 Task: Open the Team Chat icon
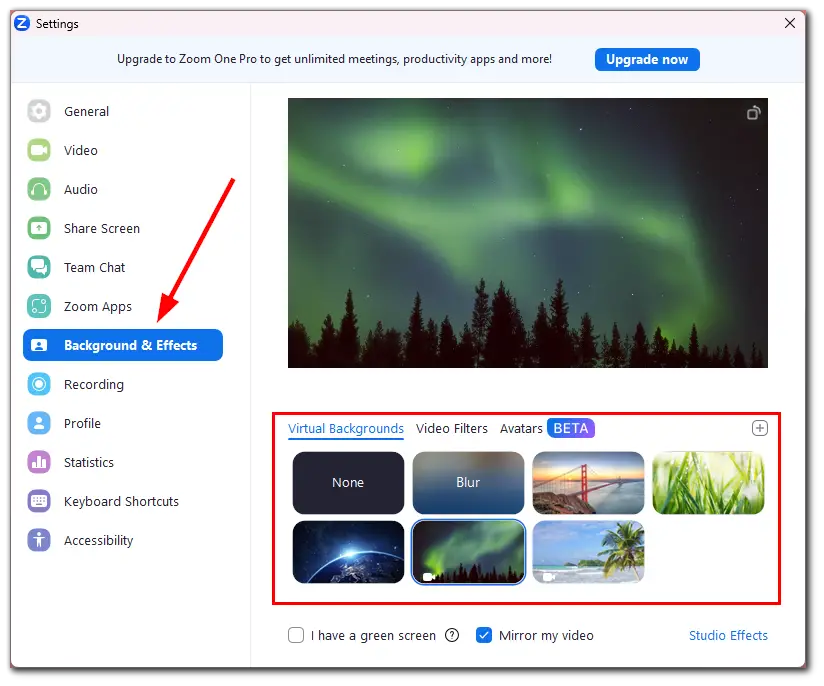click(39, 268)
